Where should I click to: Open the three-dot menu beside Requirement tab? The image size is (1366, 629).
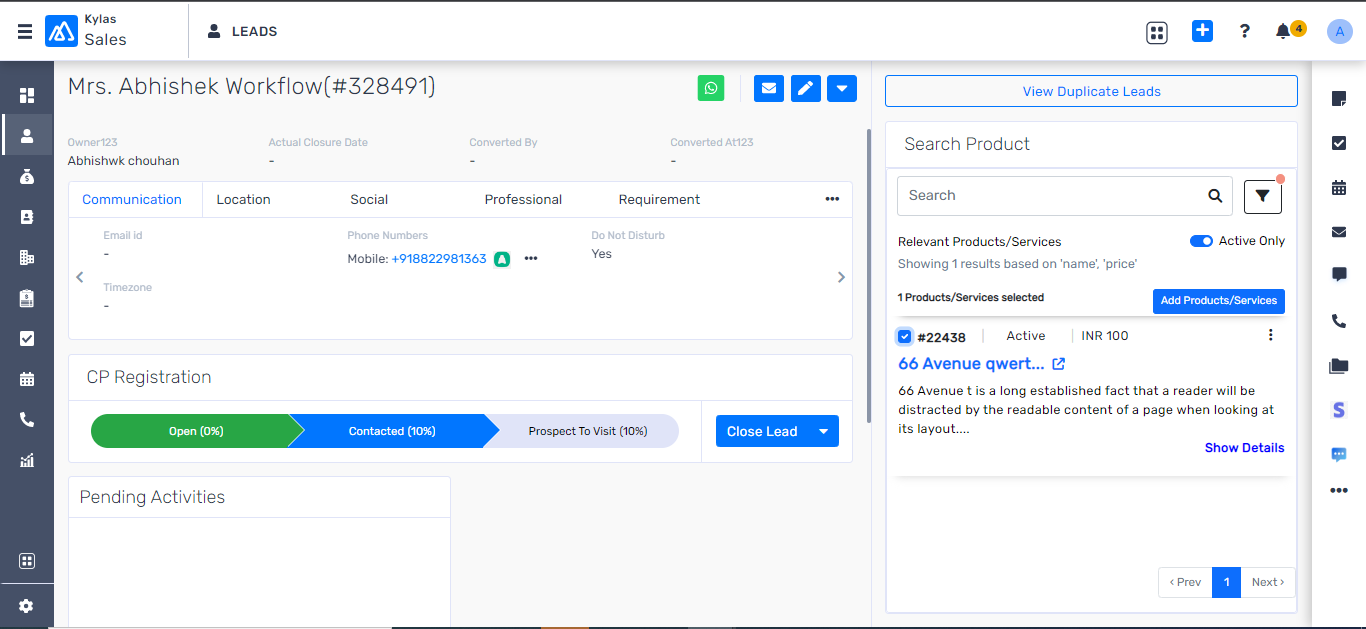click(x=832, y=199)
